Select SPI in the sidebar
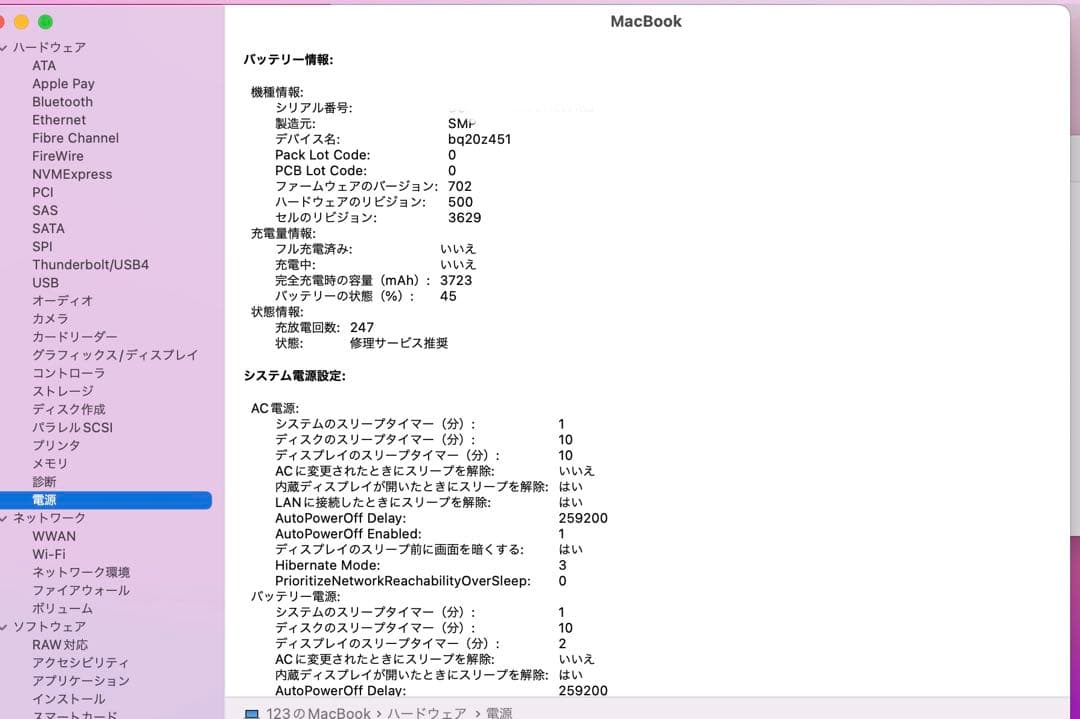The height and width of the screenshot is (719, 1080). click(x=42, y=247)
